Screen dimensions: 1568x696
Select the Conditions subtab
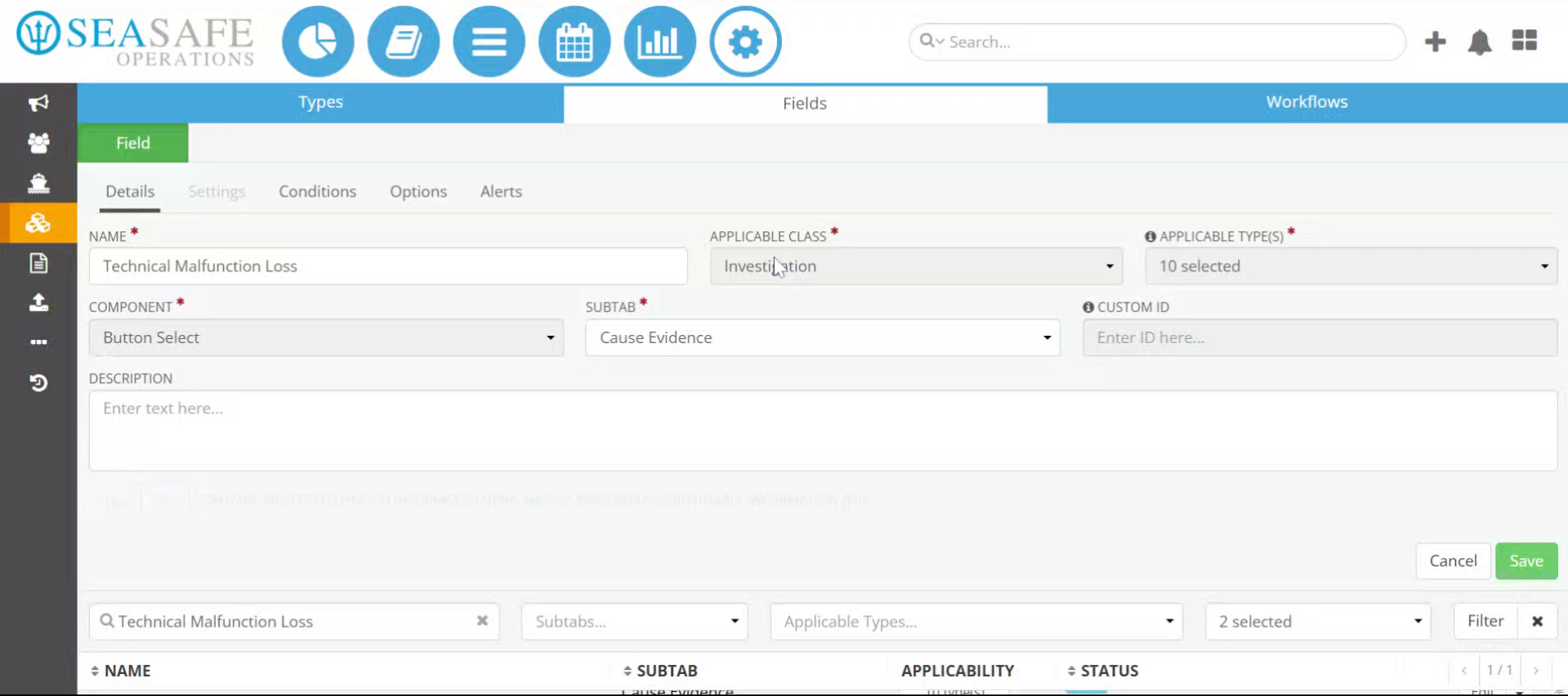pos(317,191)
